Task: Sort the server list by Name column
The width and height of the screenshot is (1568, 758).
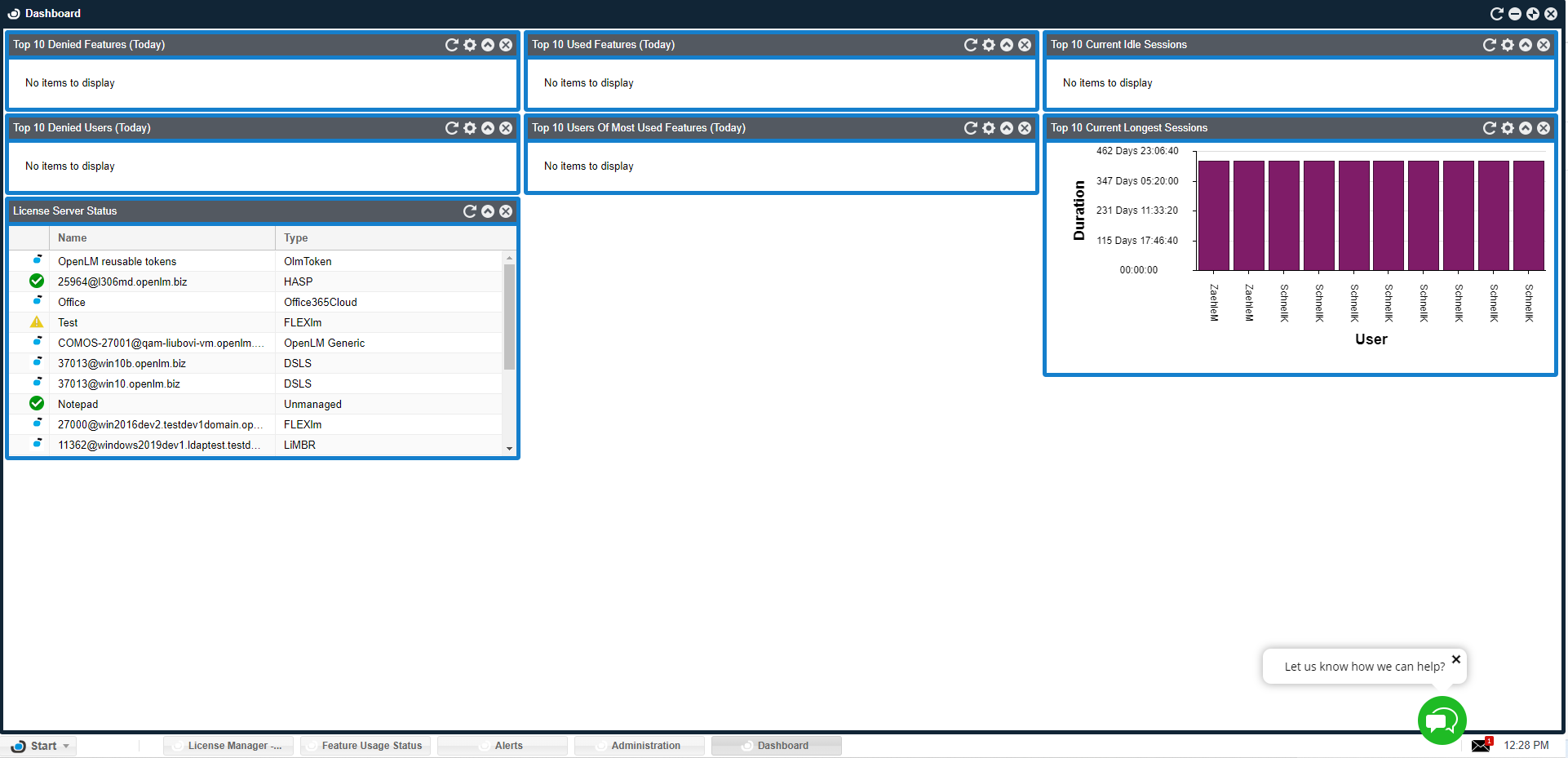Action: point(73,238)
